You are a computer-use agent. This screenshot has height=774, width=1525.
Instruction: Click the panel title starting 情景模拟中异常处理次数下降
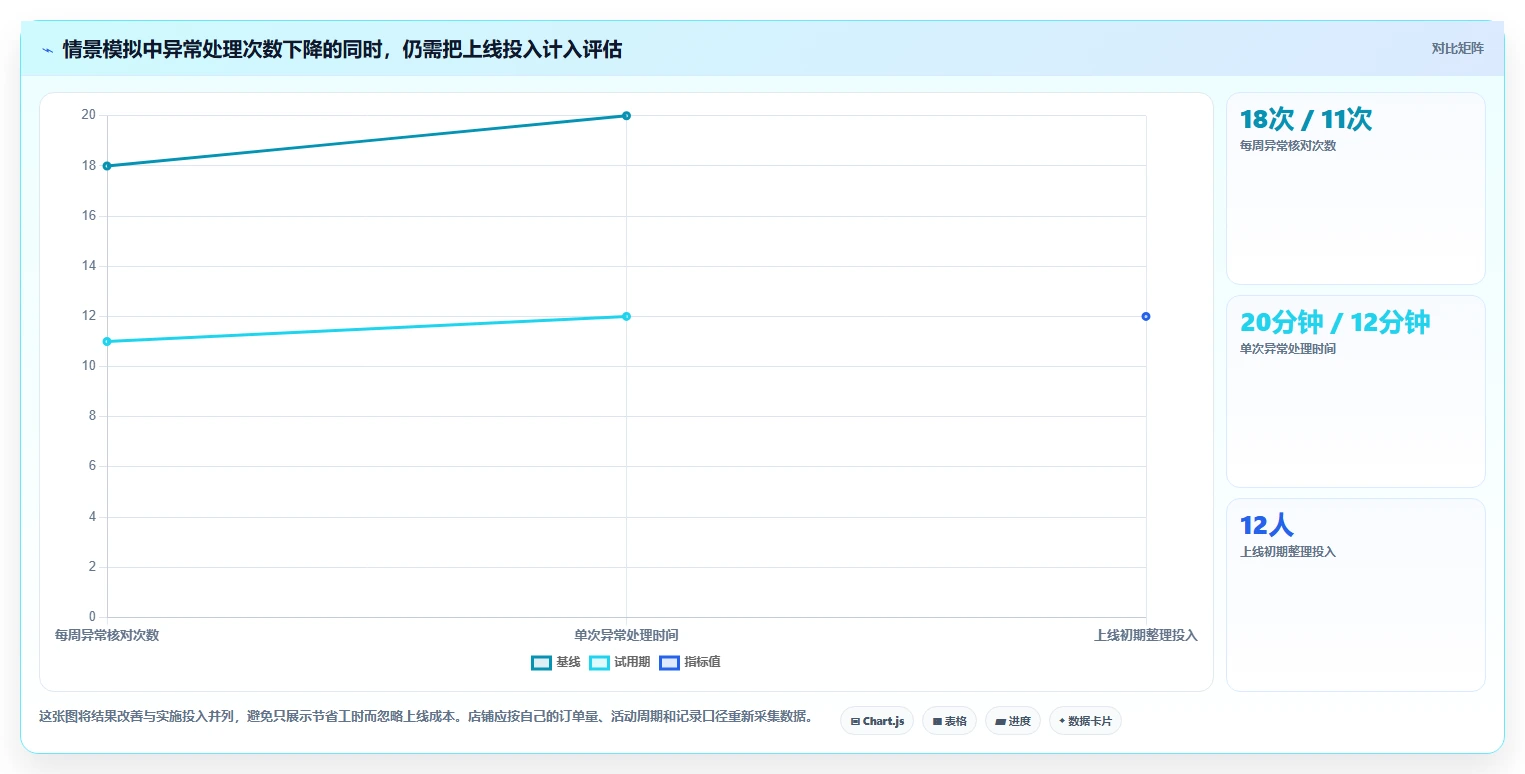click(342, 50)
